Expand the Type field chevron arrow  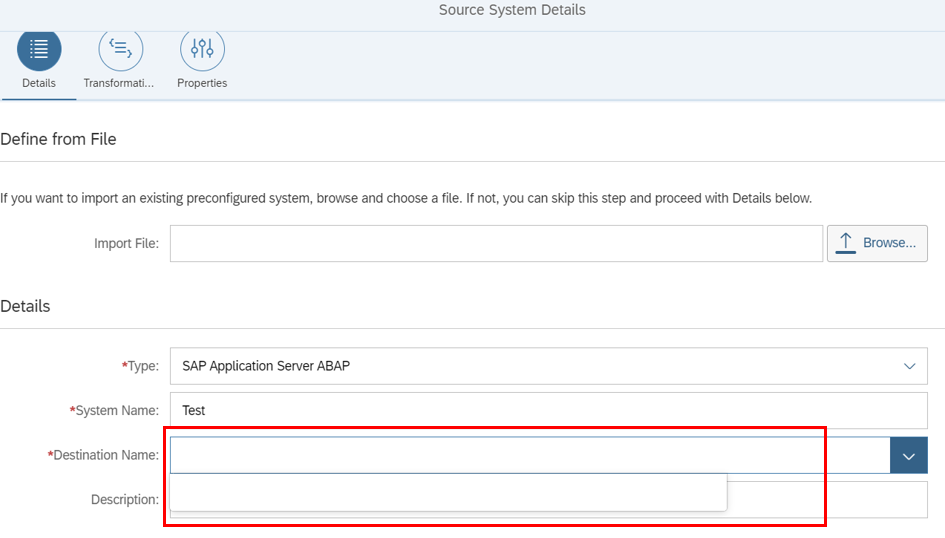[x=909, y=366]
